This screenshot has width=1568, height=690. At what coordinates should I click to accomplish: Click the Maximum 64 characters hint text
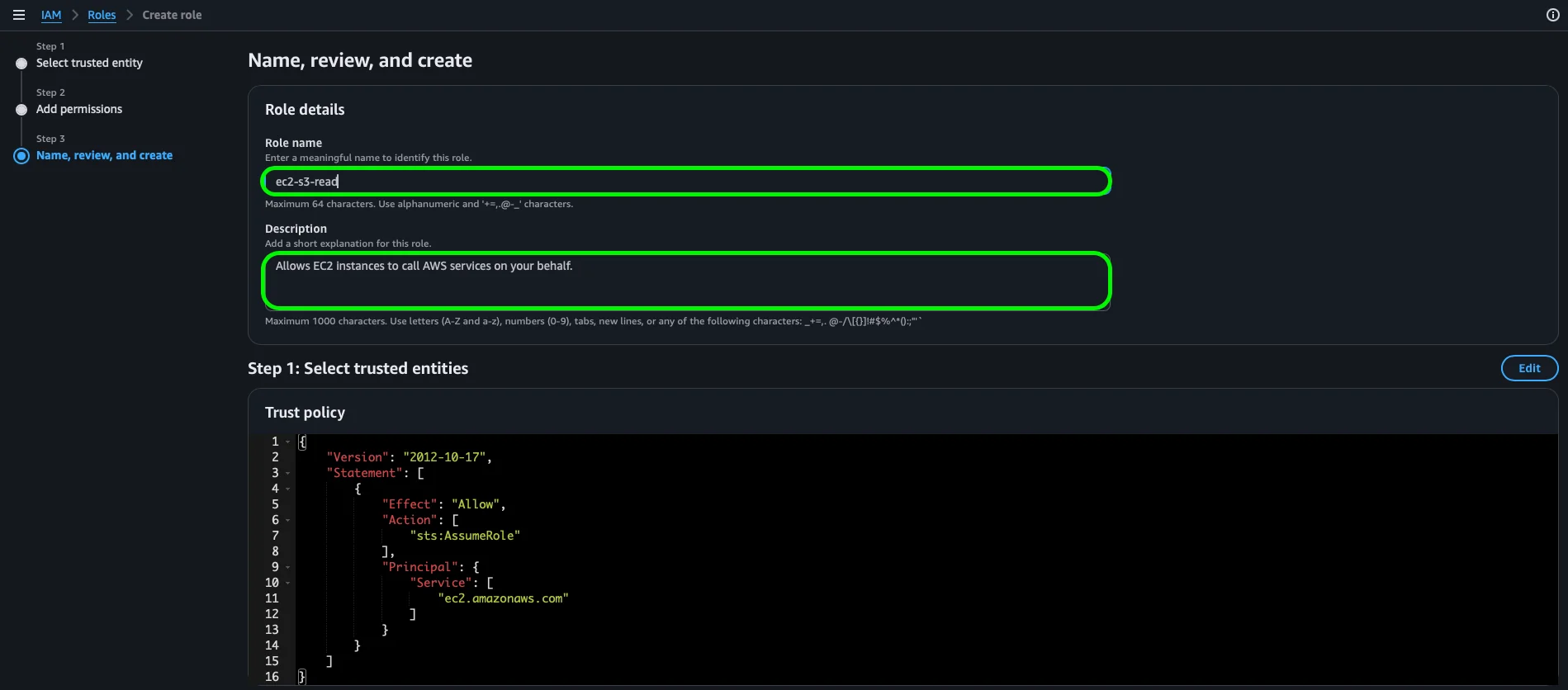tap(419, 204)
